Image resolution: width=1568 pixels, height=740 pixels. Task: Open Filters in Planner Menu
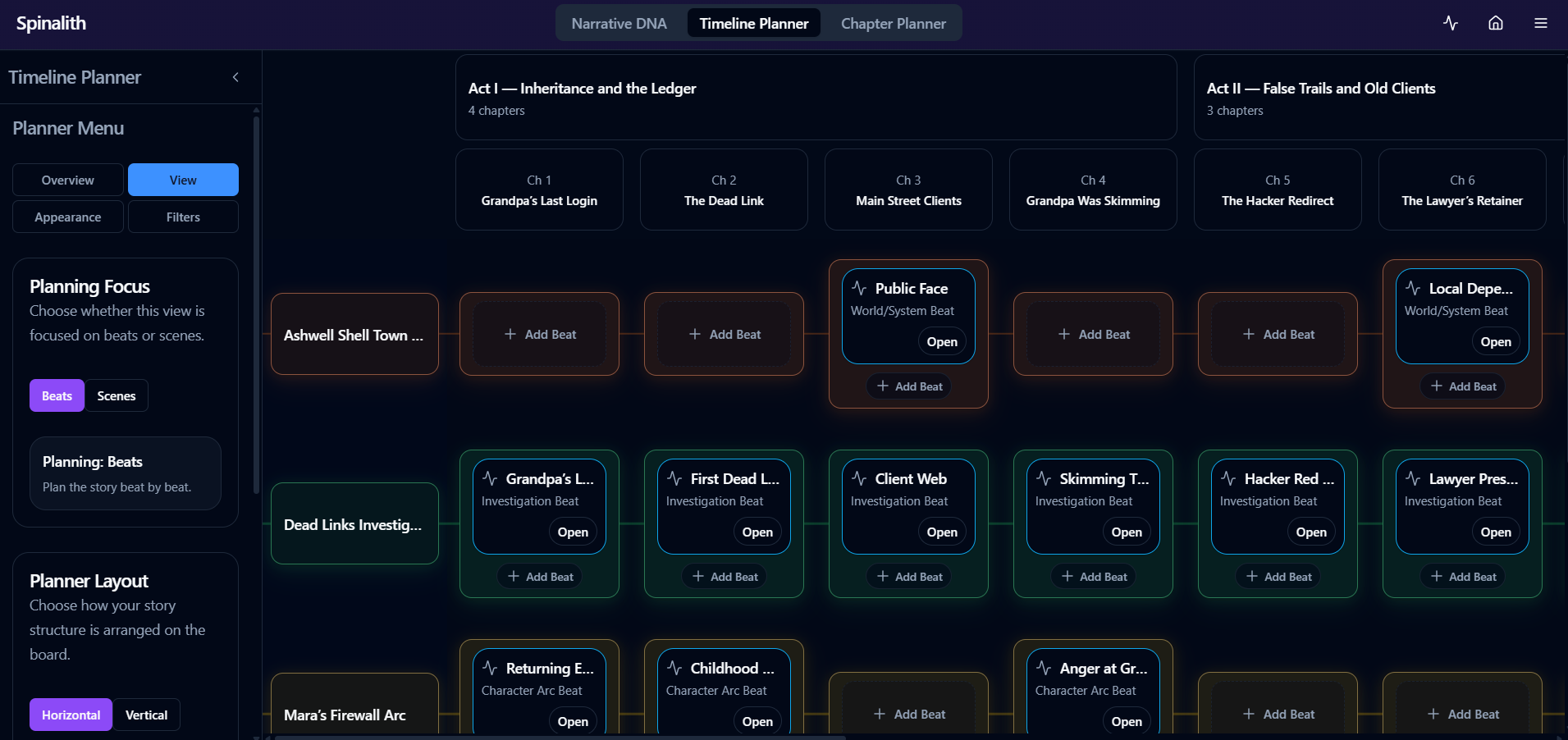coord(183,217)
